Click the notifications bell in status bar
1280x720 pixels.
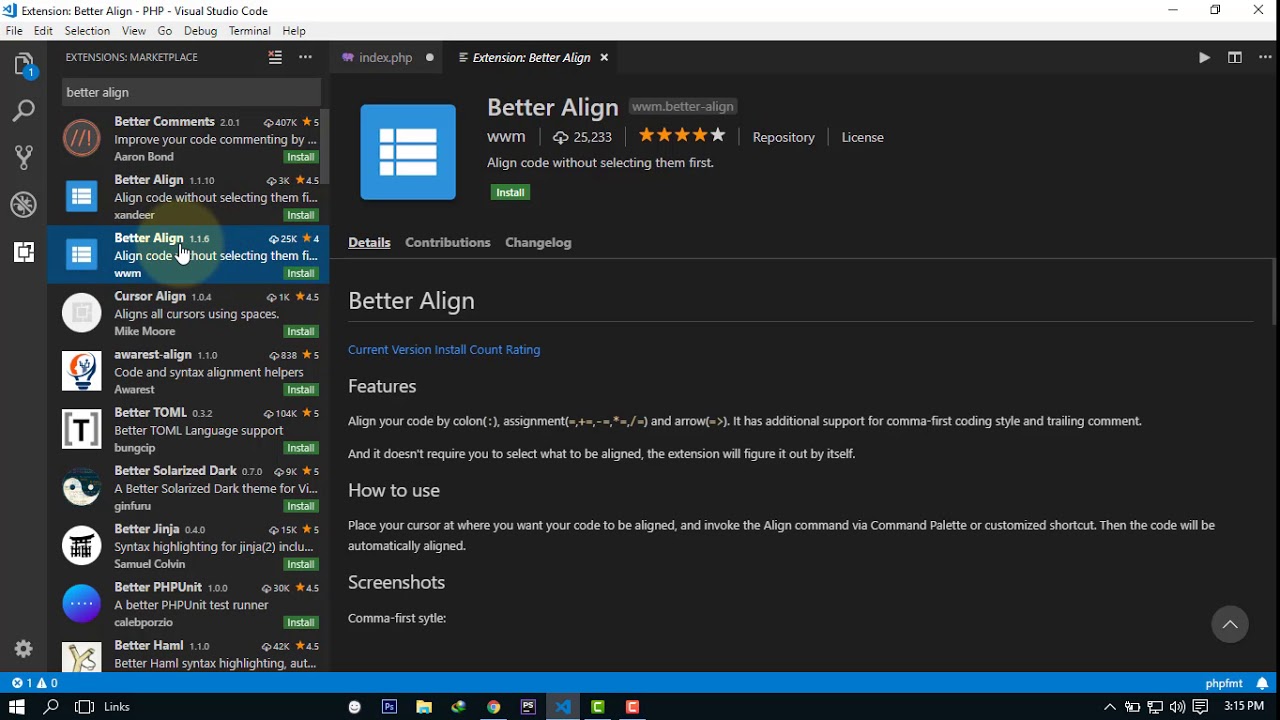(x=1262, y=684)
